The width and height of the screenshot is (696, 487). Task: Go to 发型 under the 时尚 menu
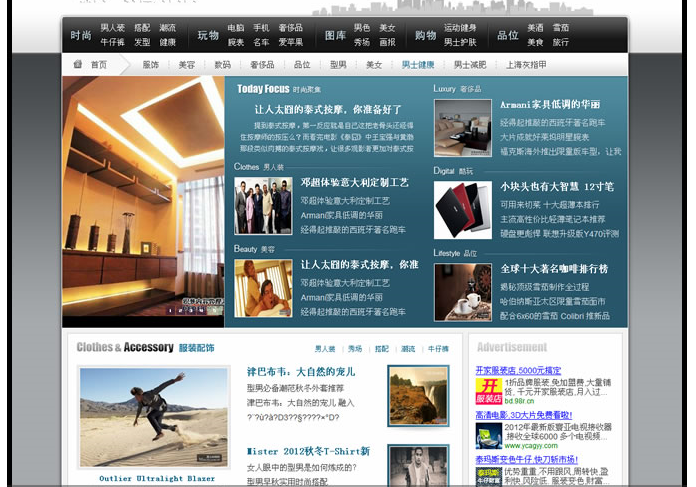point(142,42)
